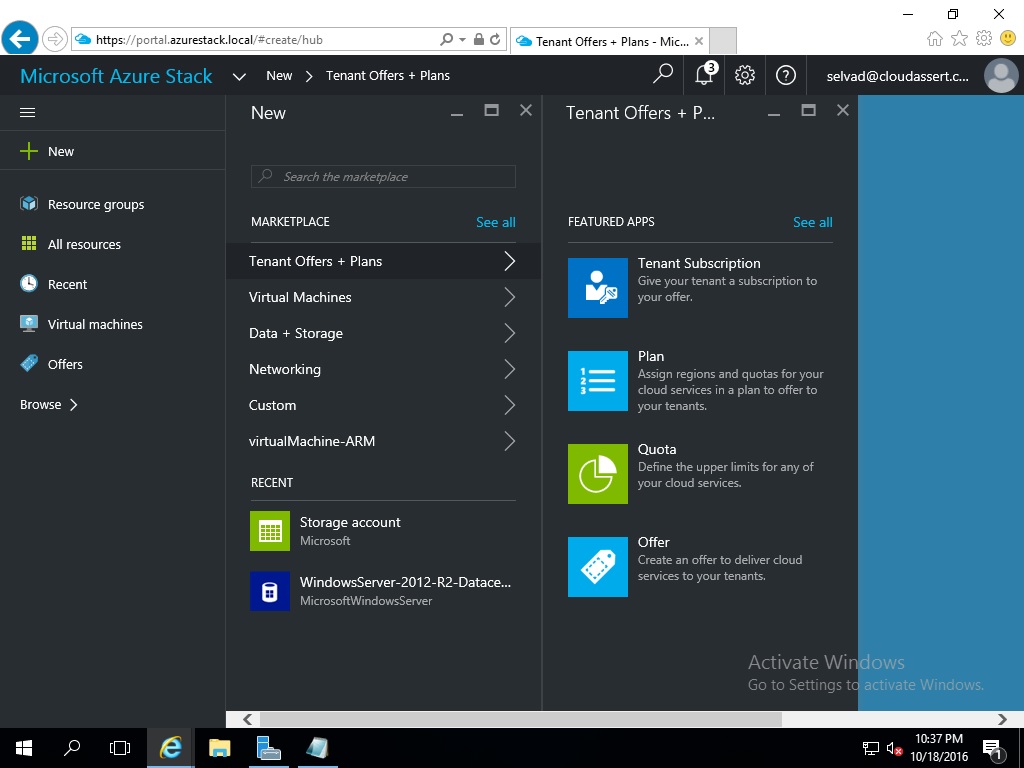Expand Networking marketplace category
1024x768 pixels.
click(x=383, y=369)
